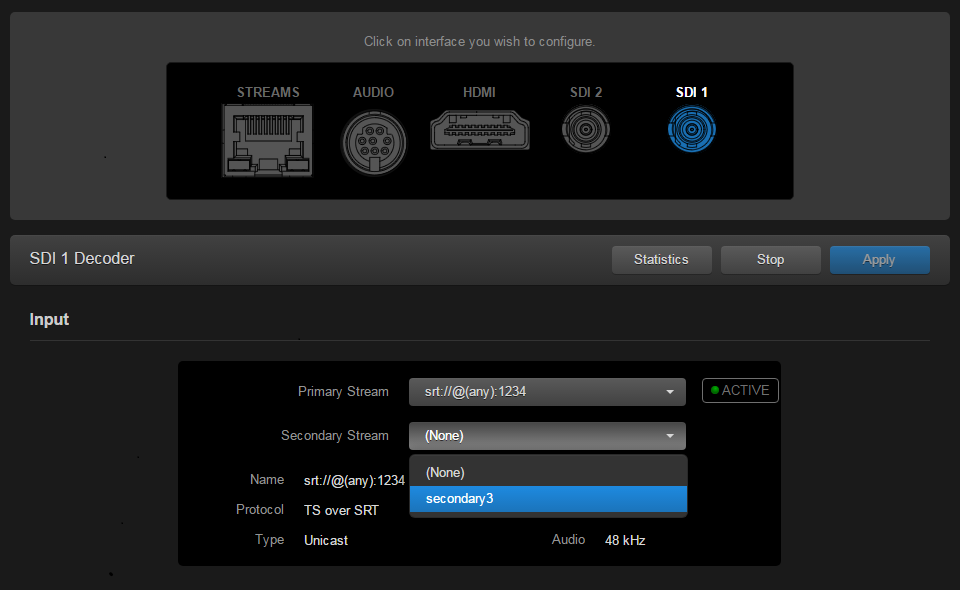The width and height of the screenshot is (960, 590).
Task: Stop the SDI 1 decoder
Action: [x=770, y=259]
